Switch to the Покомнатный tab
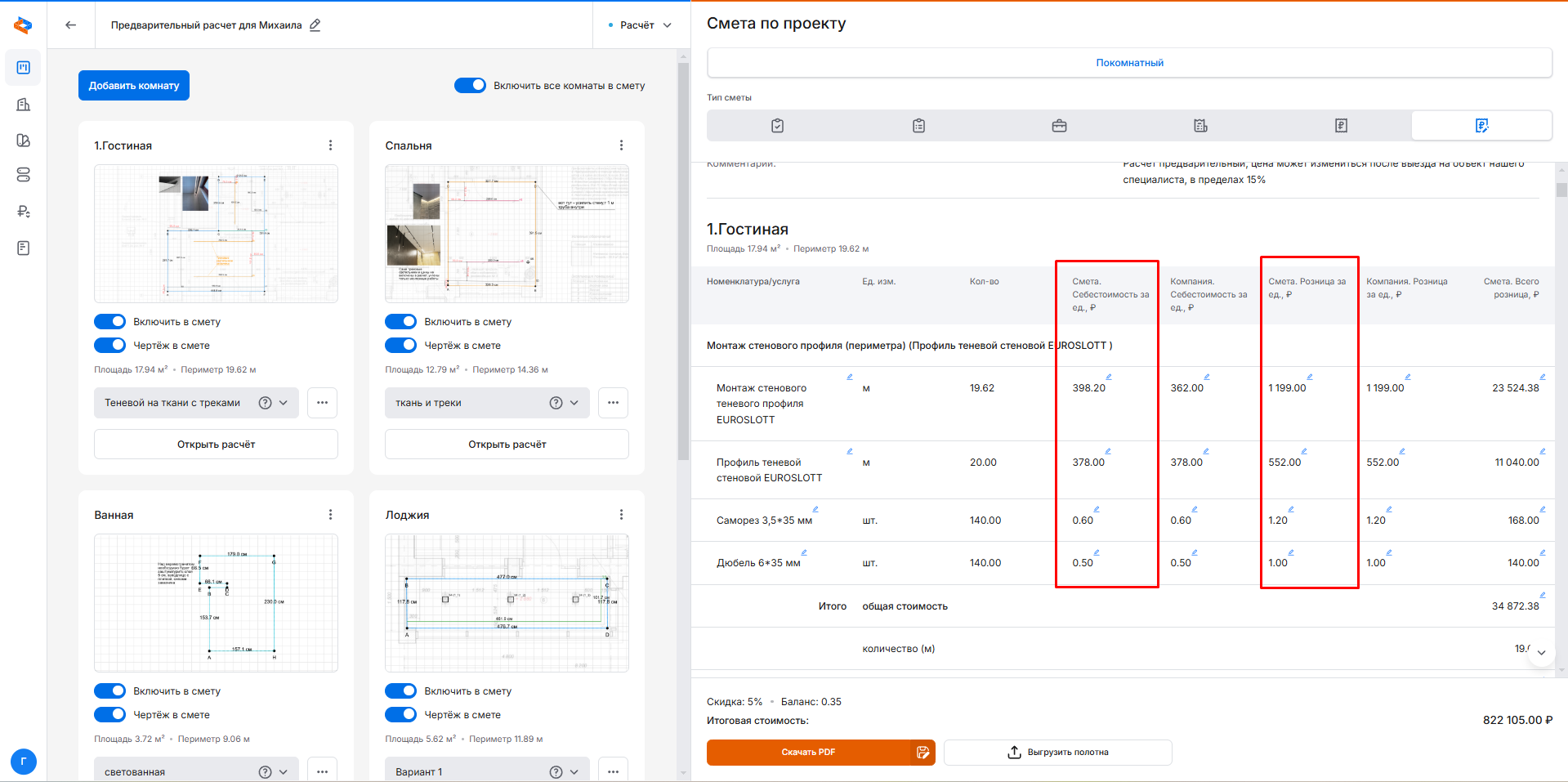The image size is (1568, 782). pyautogui.click(x=1129, y=63)
